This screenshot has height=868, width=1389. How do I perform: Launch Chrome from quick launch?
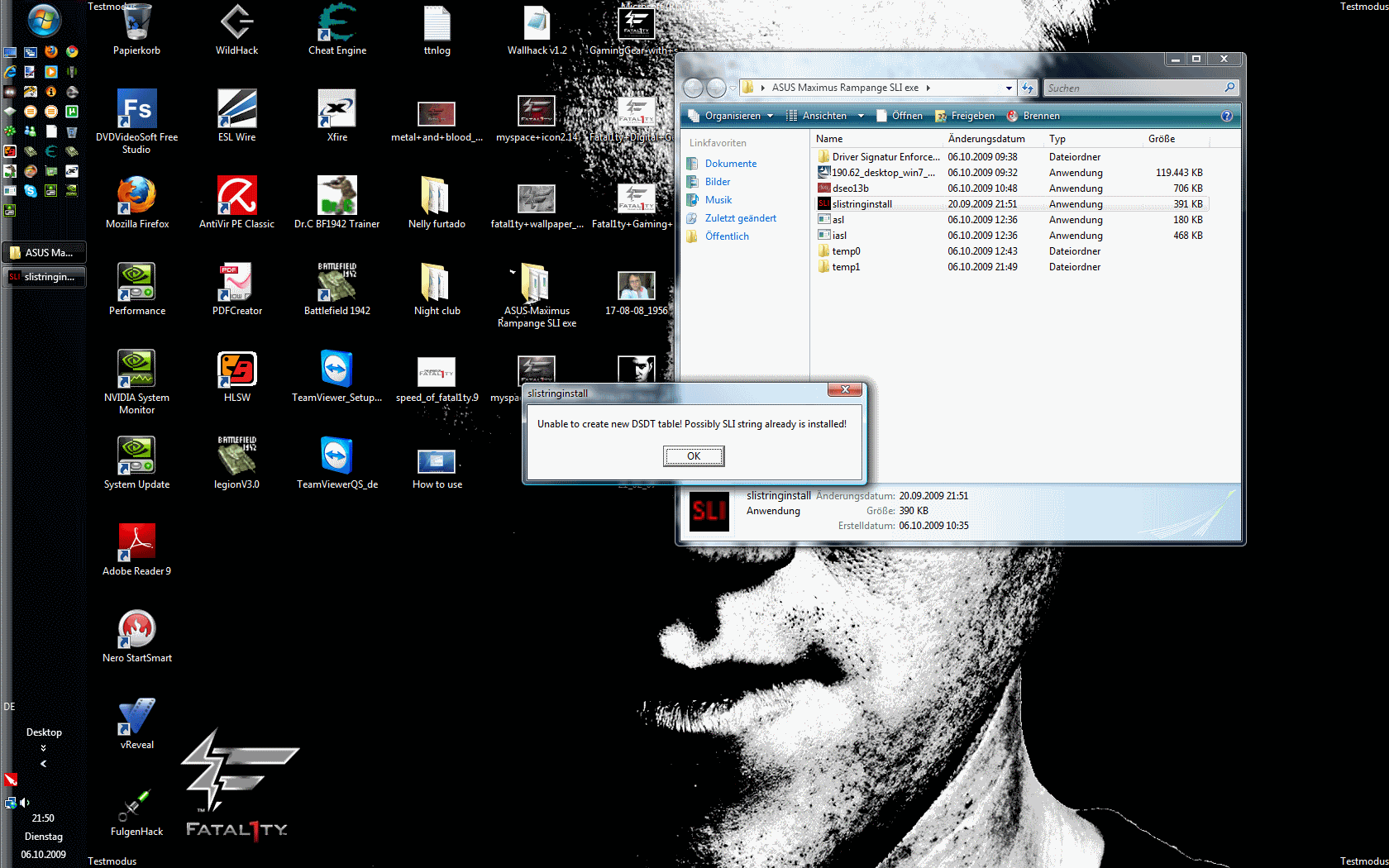pos(72,51)
